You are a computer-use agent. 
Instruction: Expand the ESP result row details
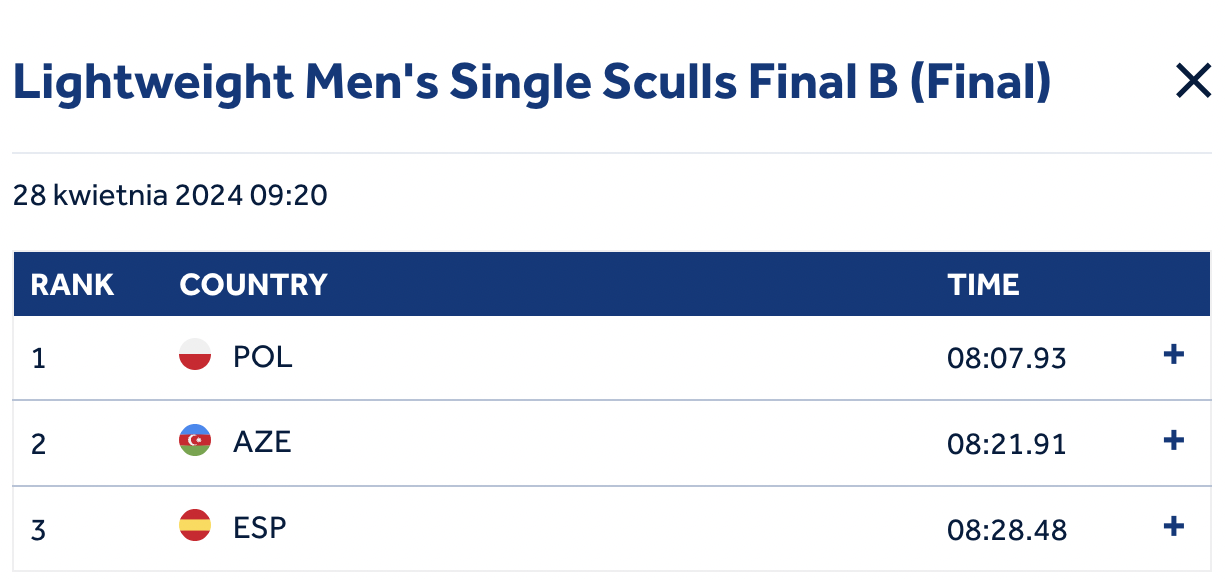pyautogui.click(x=1175, y=527)
